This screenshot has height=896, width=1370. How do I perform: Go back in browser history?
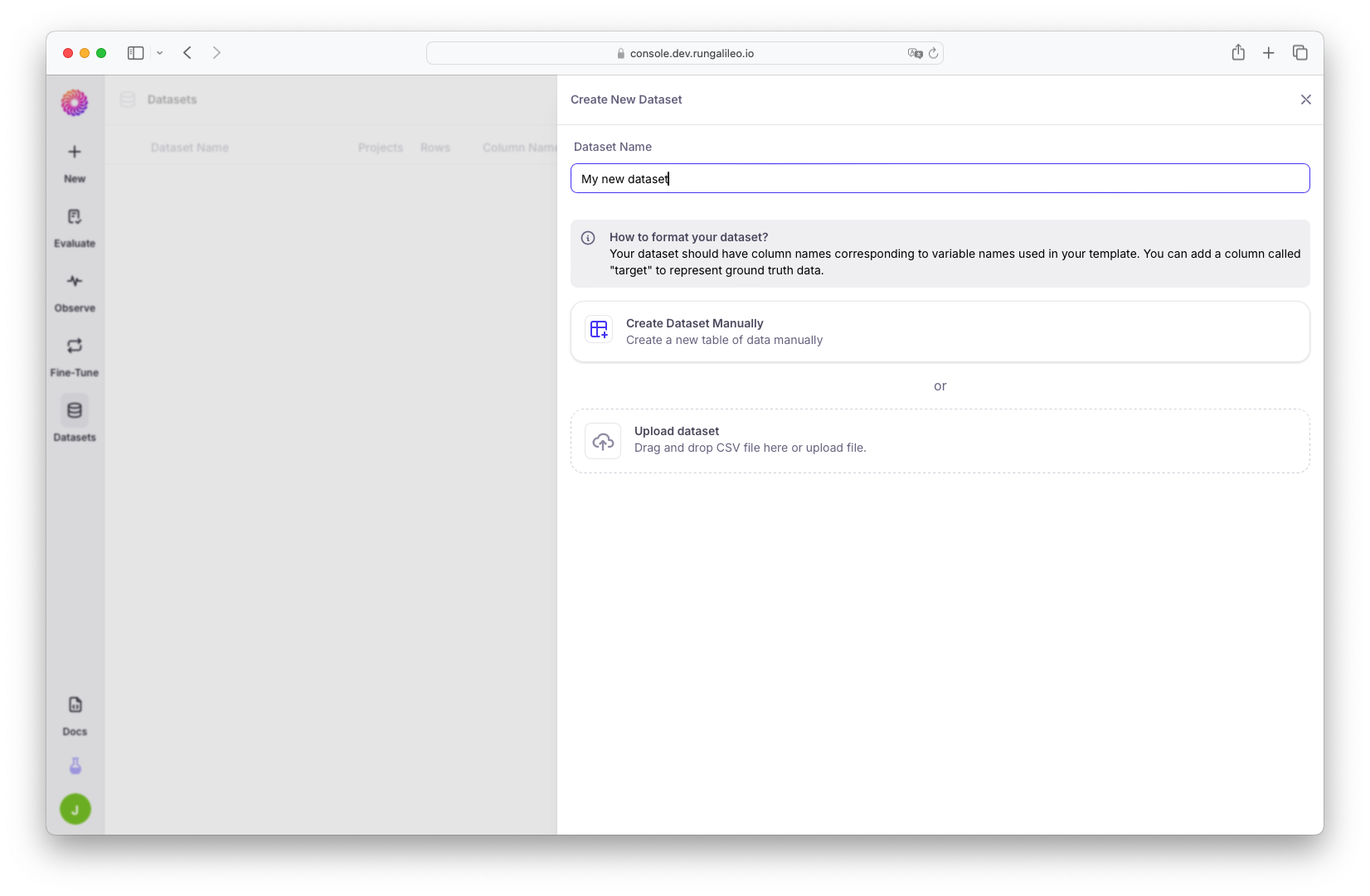(x=187, y=53)
